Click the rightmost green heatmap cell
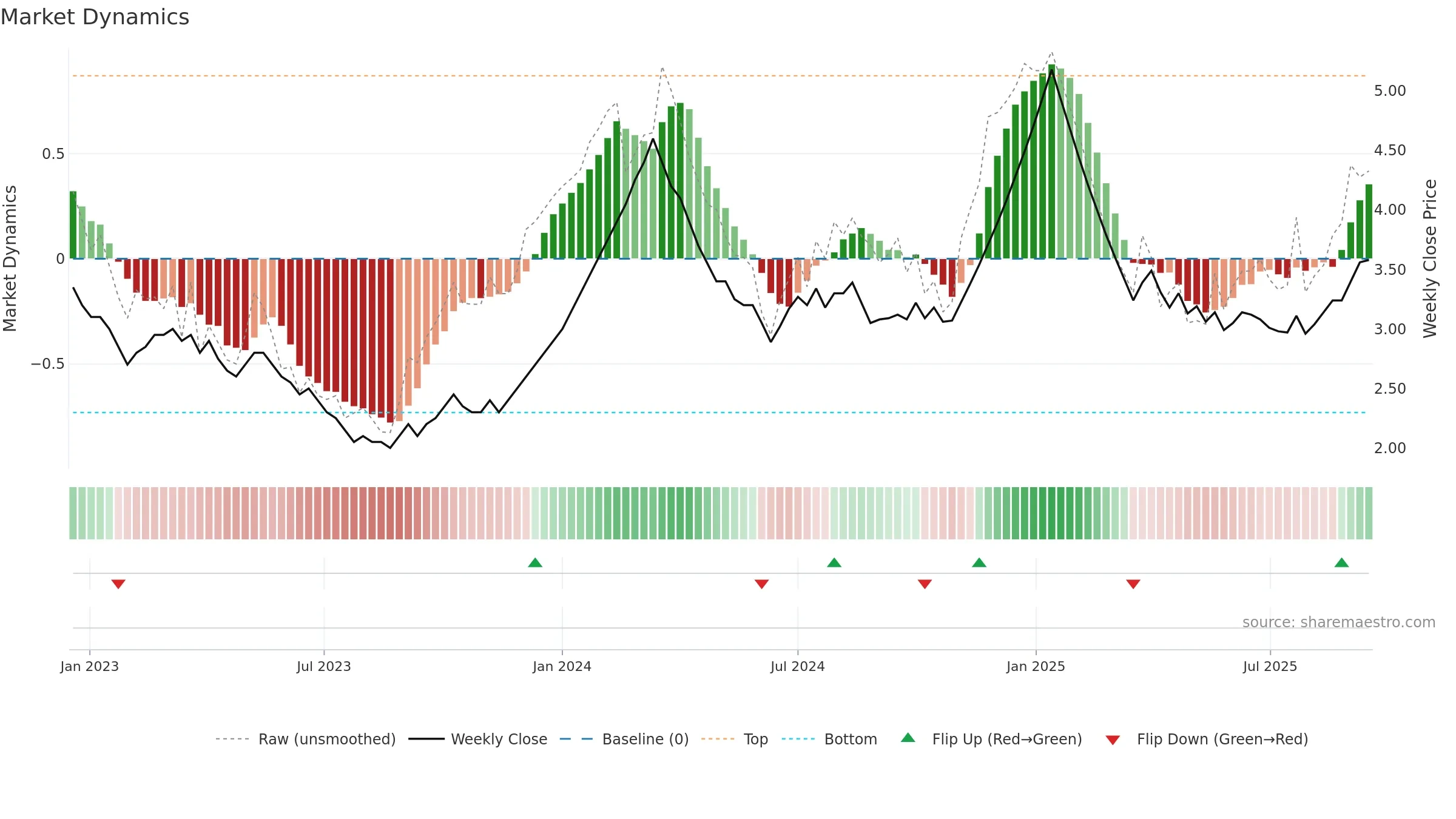 (x=1369, y=513)
